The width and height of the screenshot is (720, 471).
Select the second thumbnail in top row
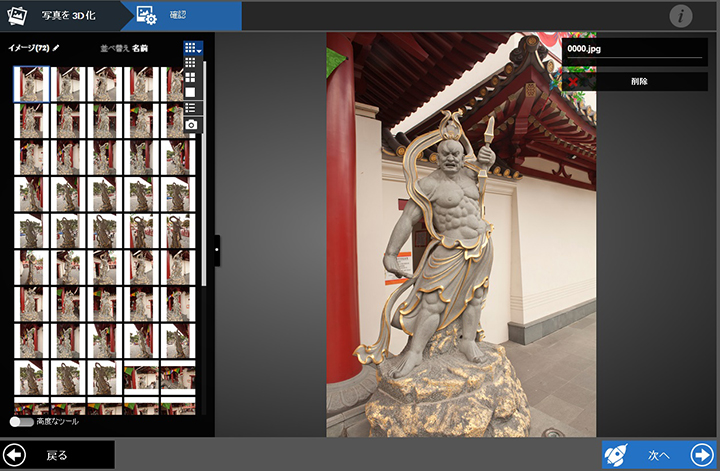(68, 84)
